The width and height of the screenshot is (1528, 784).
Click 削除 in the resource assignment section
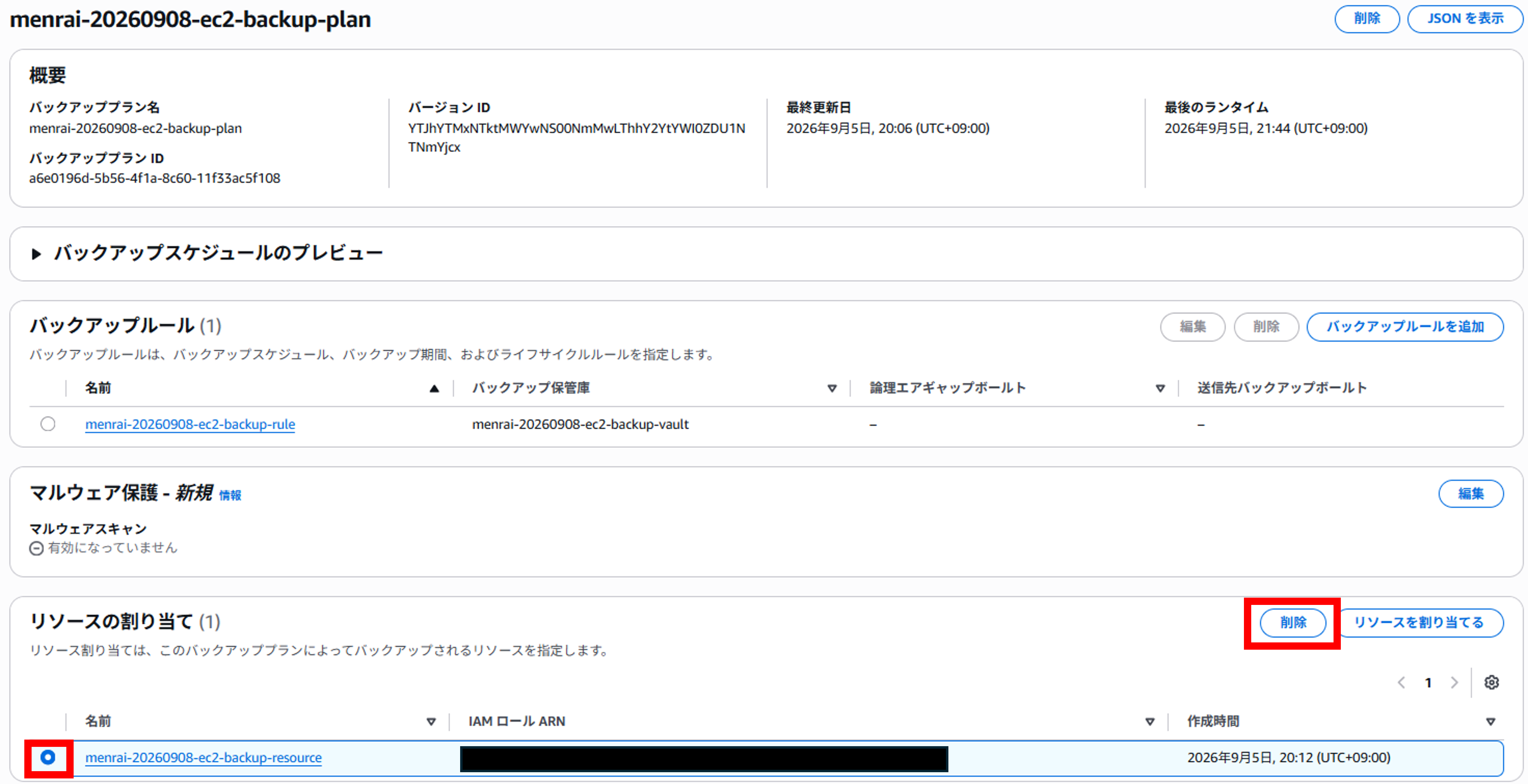coord(1293,622)
